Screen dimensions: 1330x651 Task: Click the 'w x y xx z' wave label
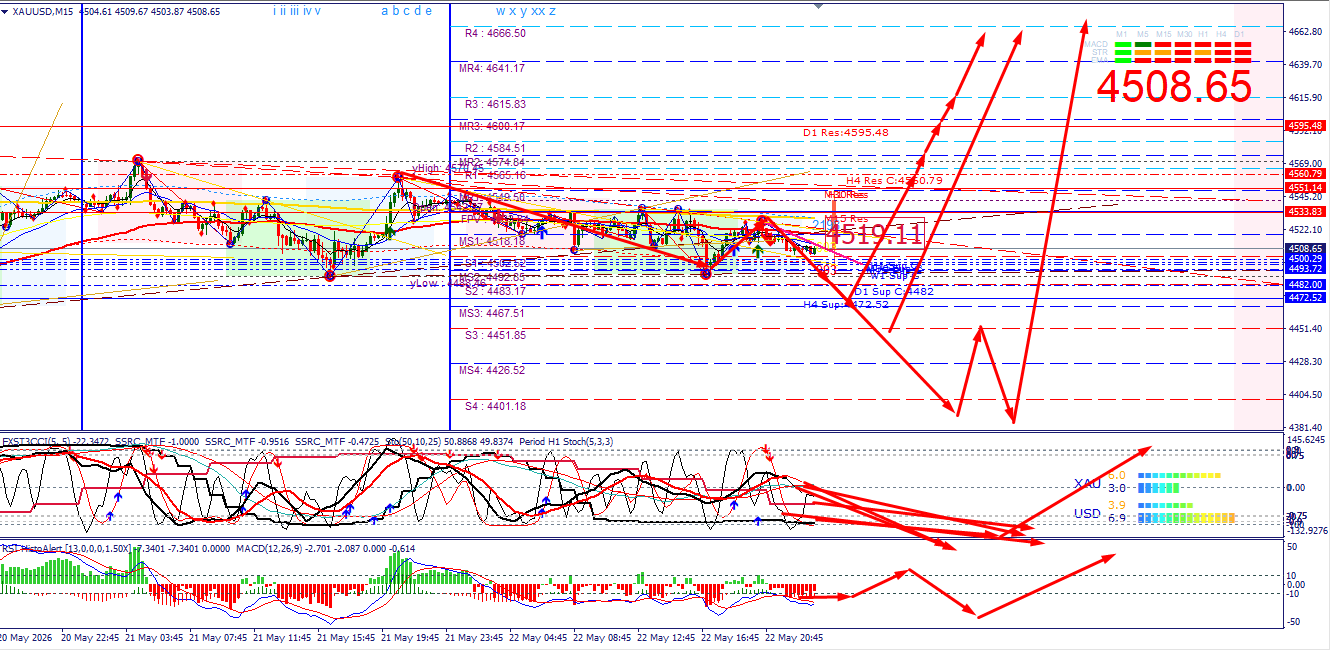pos(526,11)
